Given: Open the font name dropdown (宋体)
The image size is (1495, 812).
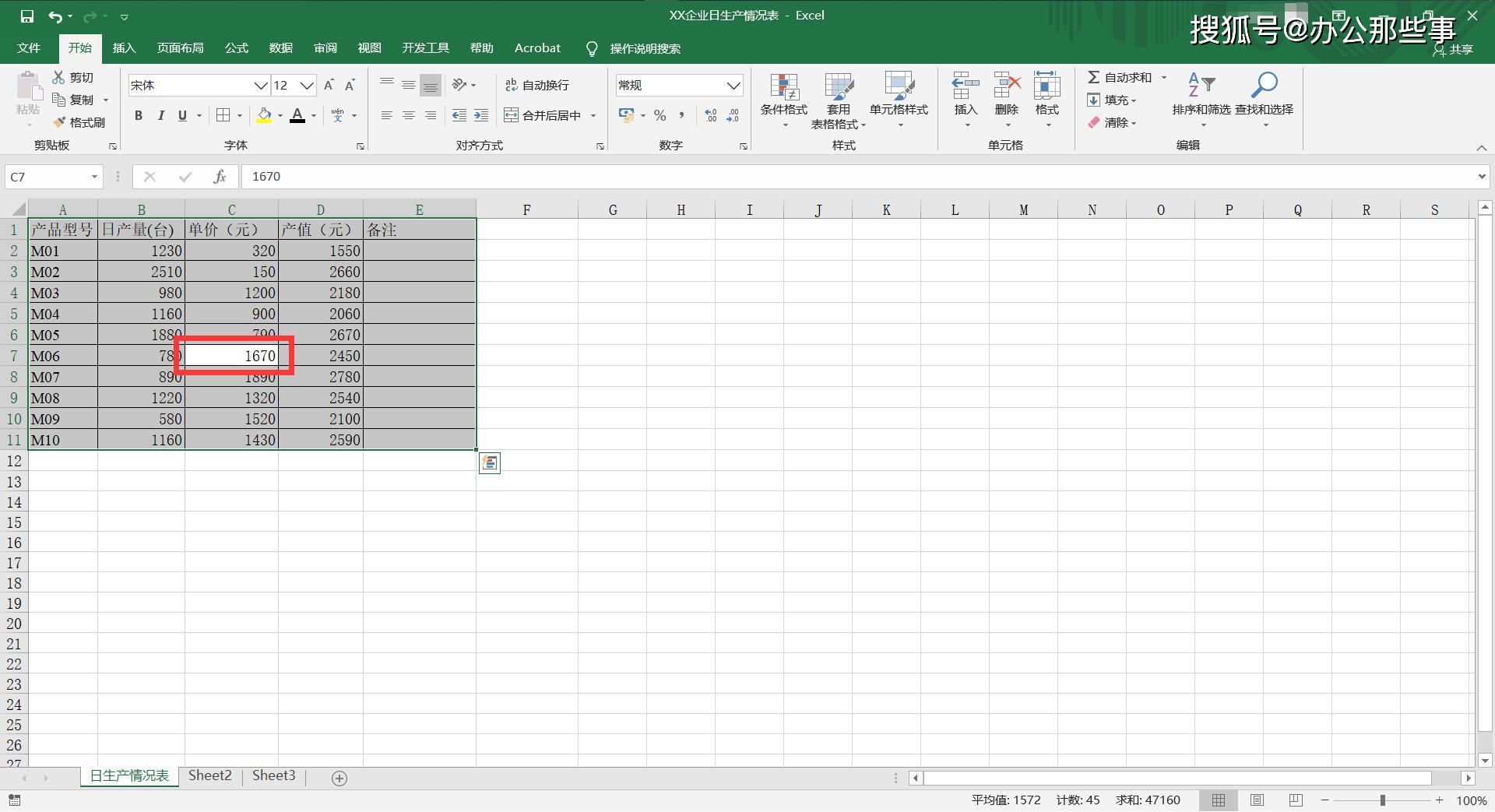Looking at the screenshot, I should click(x=260, y=85).
